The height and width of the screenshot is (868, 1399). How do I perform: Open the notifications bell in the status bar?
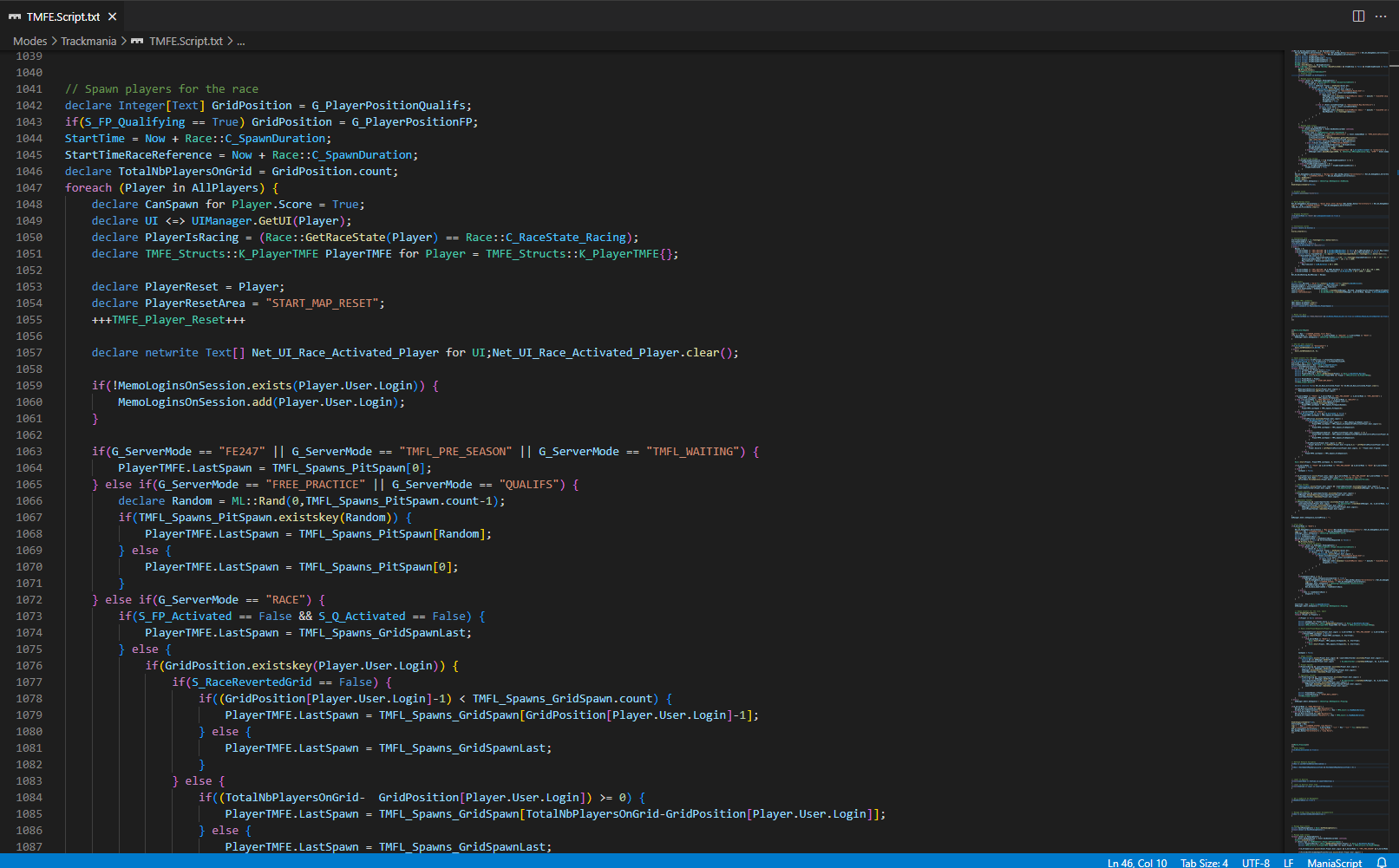(x=1382, y=862)
